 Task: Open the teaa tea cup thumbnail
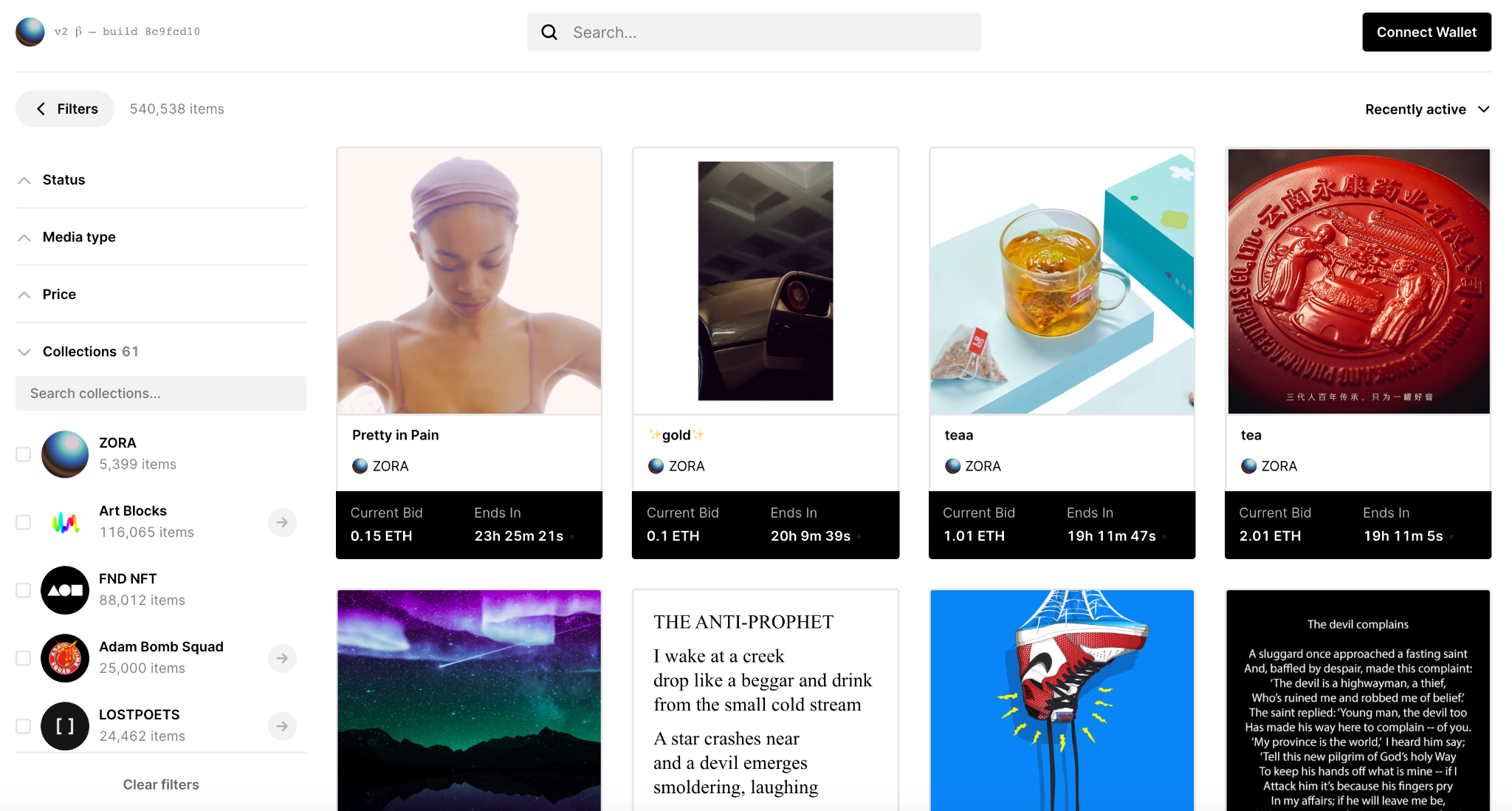pos(1062,281)
